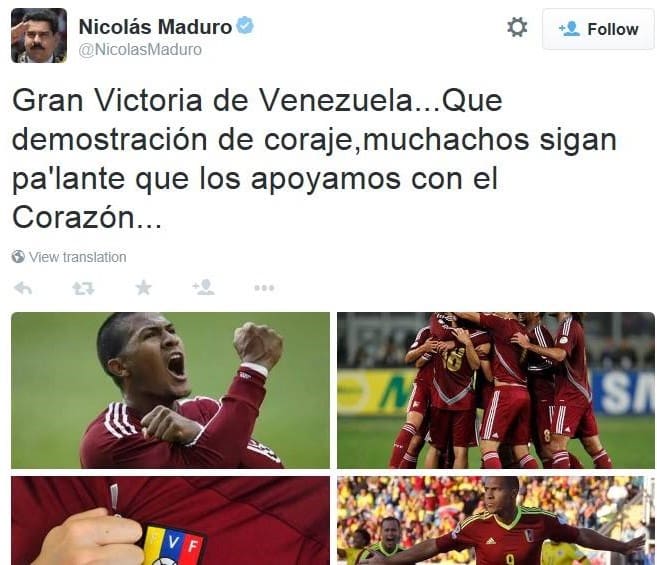The height and width of the screenshot is (565, 657).
Task: Retweet using the retweet arrows icon
Action: coord(83,288)
